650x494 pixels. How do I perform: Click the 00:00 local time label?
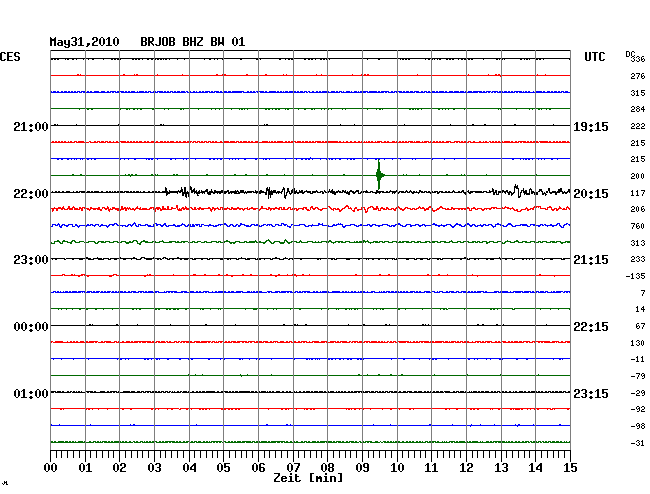pyautogui.click(x=31, y=327)
